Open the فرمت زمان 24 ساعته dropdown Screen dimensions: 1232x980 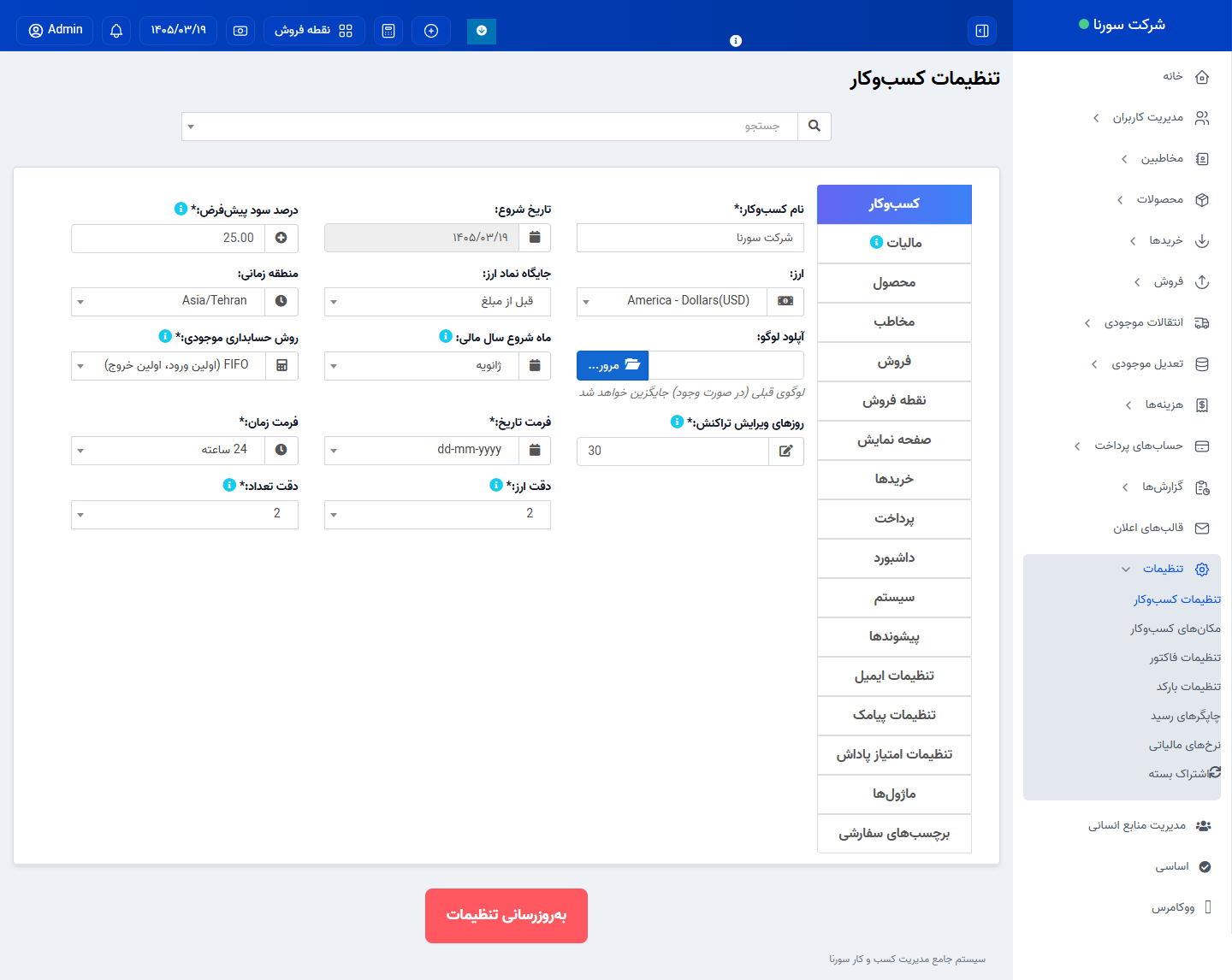point(168,450)
